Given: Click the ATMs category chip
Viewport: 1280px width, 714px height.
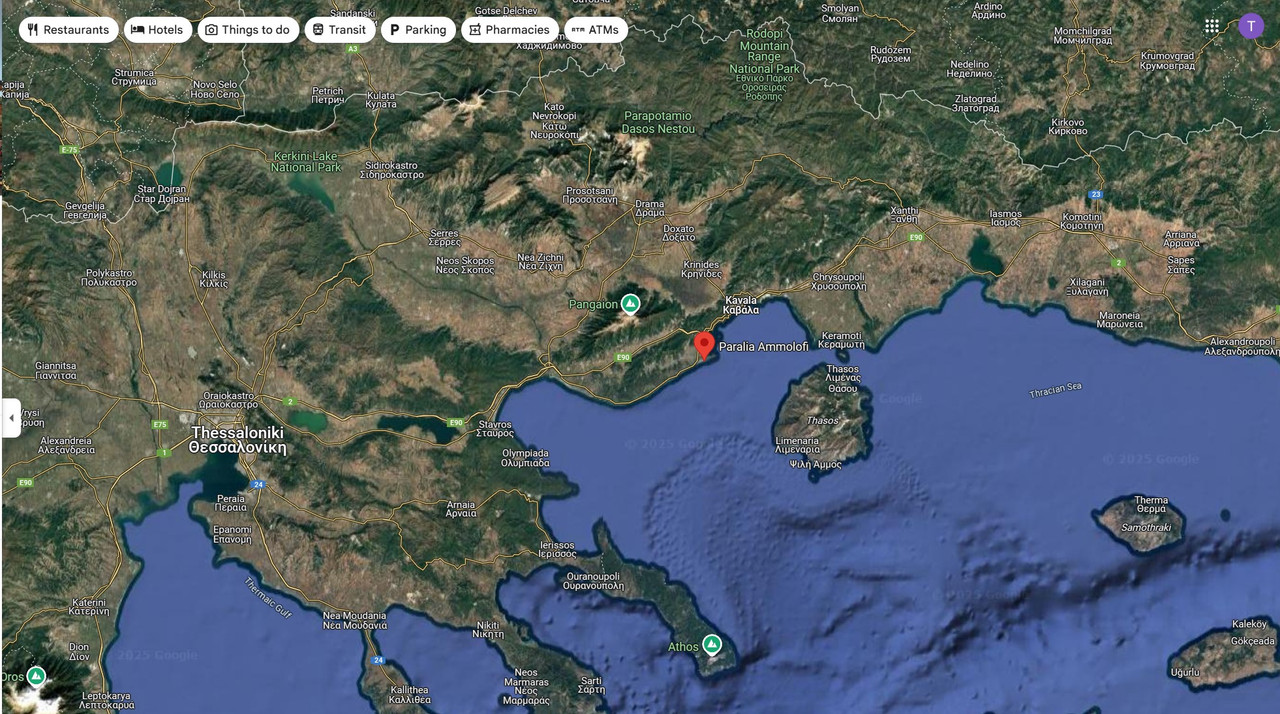Looking at the screenshot, I should pos(595,30).
